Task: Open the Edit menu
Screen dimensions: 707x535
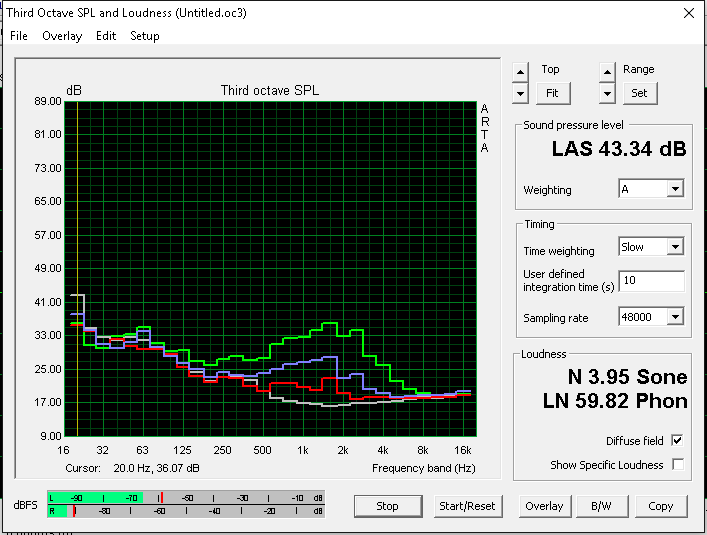Action: pos(106,36)
